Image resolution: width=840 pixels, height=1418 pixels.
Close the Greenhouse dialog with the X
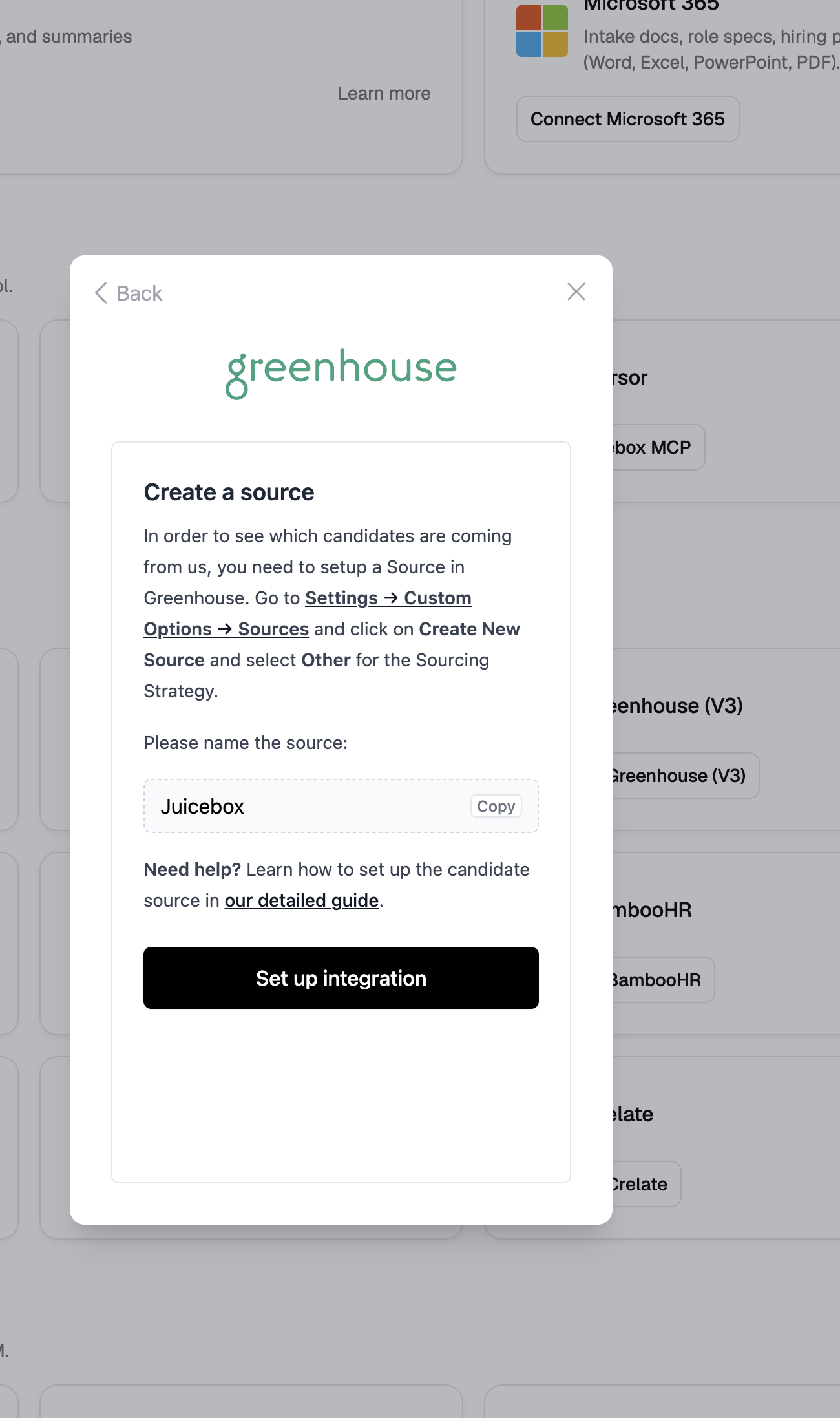coord(576,291)
